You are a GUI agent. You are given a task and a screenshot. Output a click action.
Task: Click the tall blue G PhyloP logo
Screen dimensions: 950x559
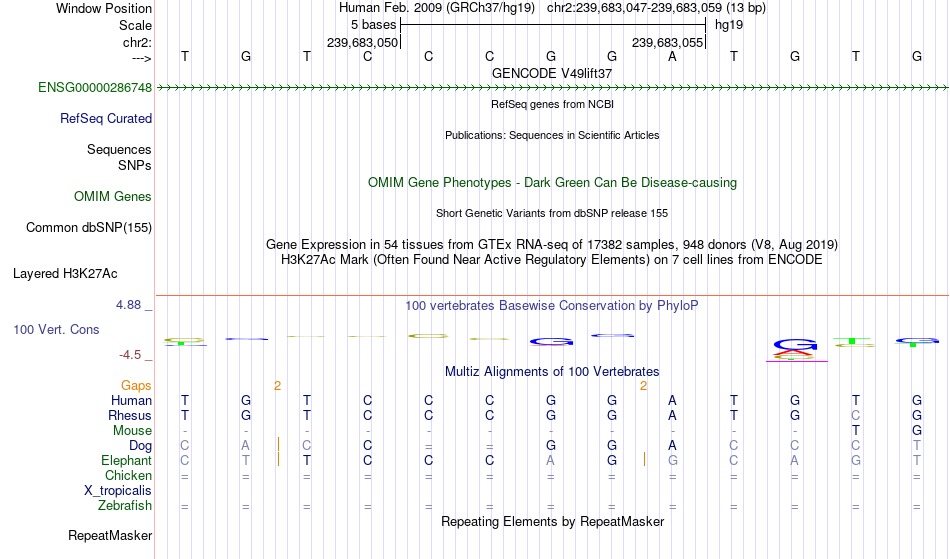(x=796, y=345)
